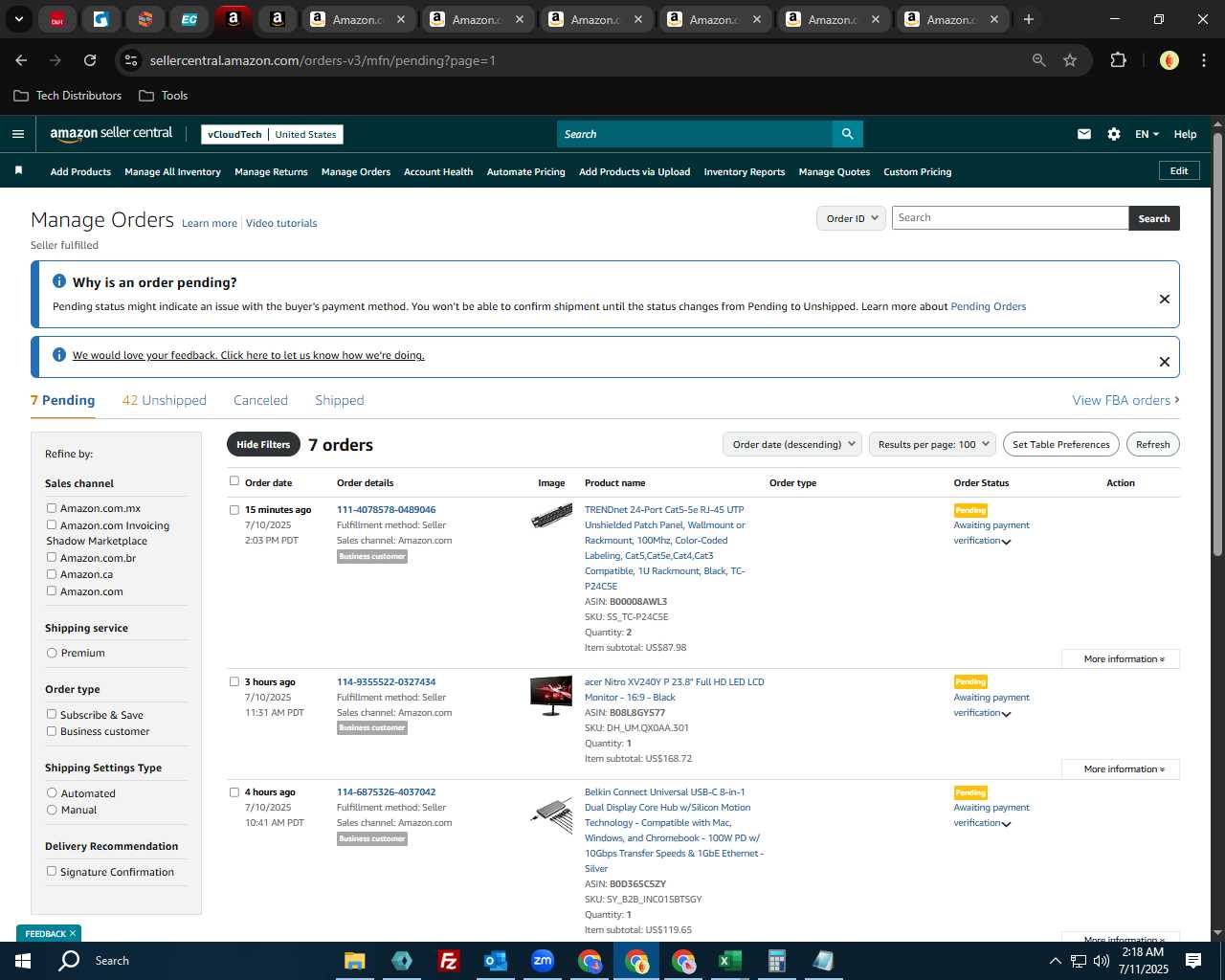The height and width of the screenshot is (980, 1225).
Task: Click the Belkin USB-C hub product thumbnail
Action: tap(551, 813)
